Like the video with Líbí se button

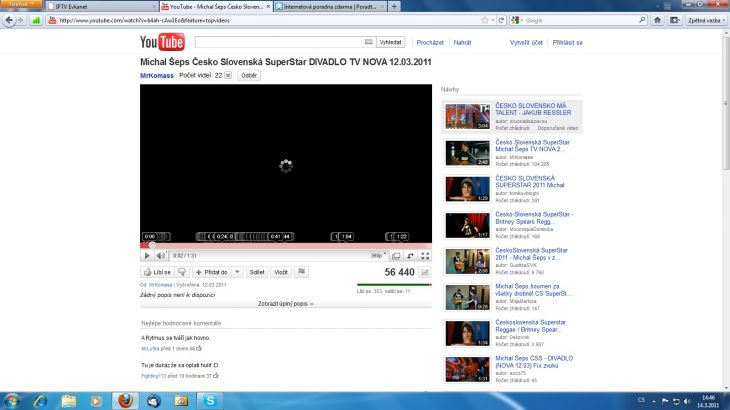click(157, 272)
